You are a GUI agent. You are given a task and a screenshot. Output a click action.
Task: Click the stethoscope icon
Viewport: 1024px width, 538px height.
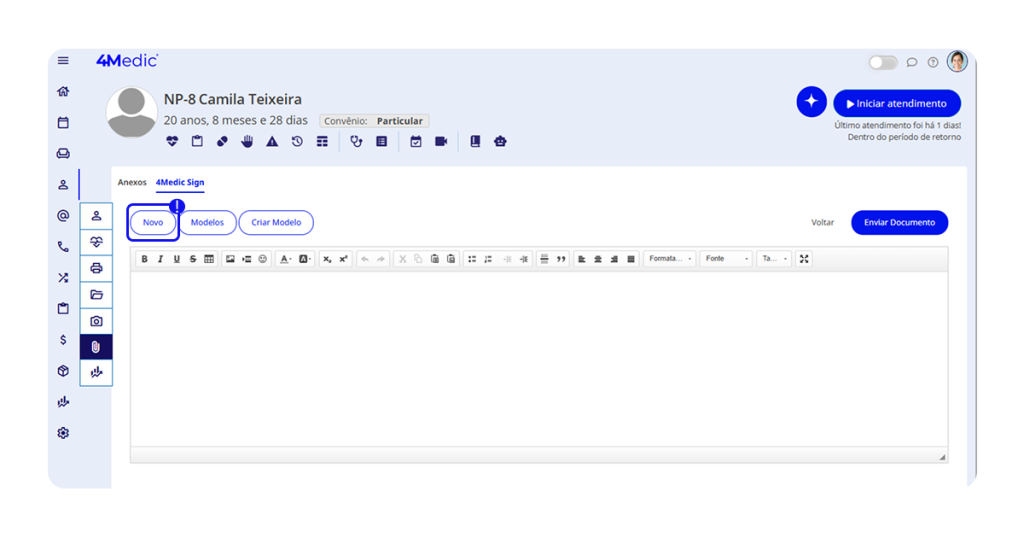click(356, 141)
